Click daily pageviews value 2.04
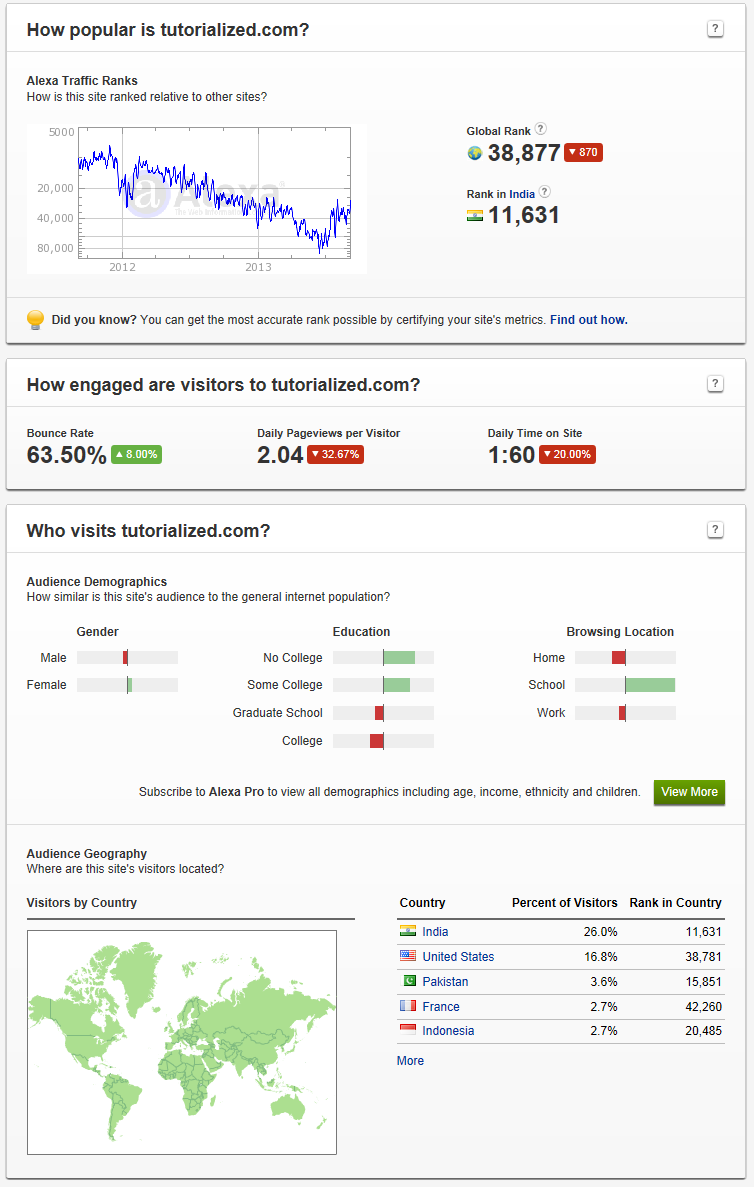This screenshot has width=754, height=1187. 280,455
